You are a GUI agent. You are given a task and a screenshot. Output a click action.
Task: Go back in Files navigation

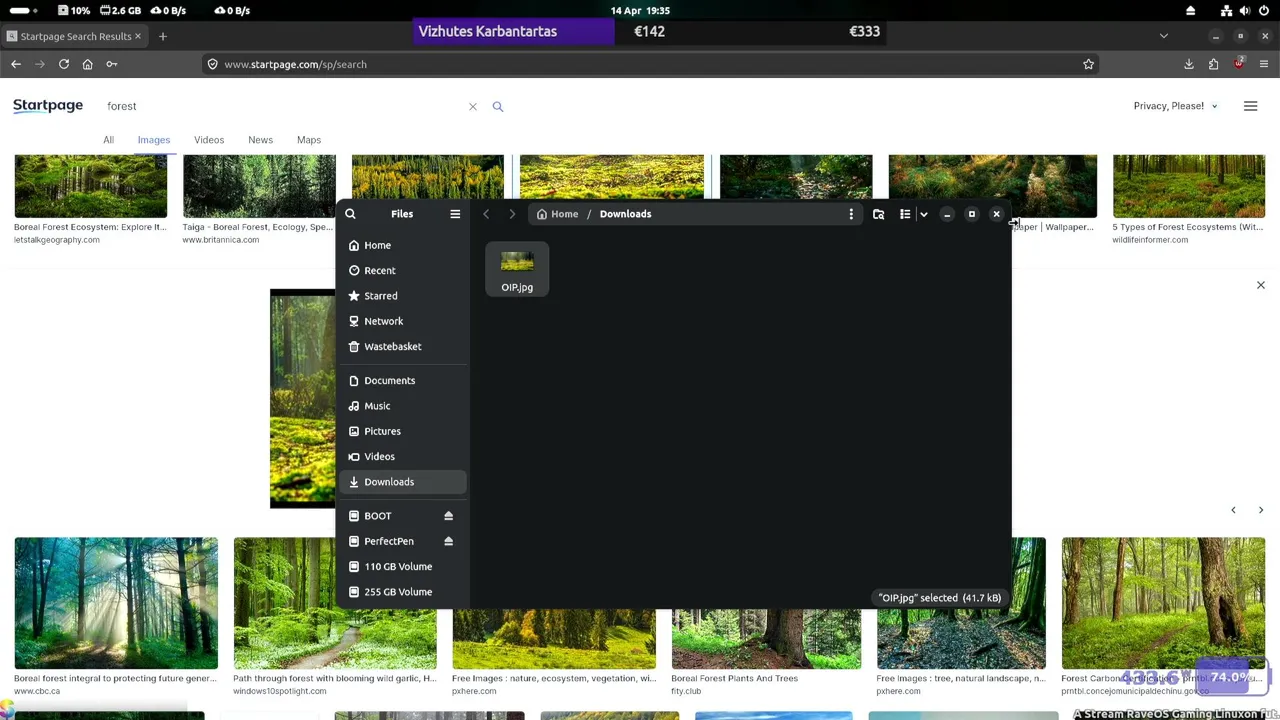486,214
